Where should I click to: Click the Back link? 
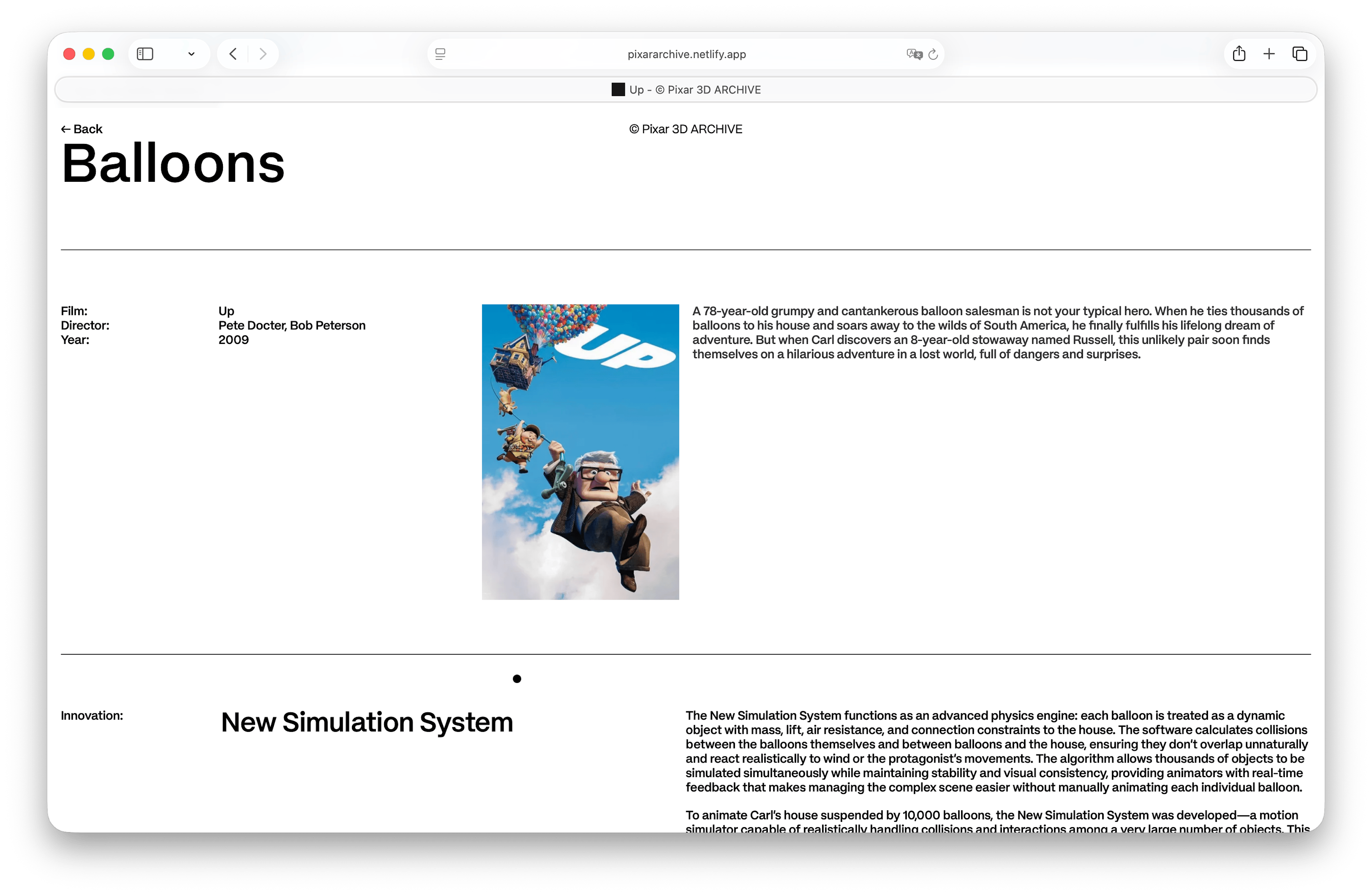[x=82, y=129]
